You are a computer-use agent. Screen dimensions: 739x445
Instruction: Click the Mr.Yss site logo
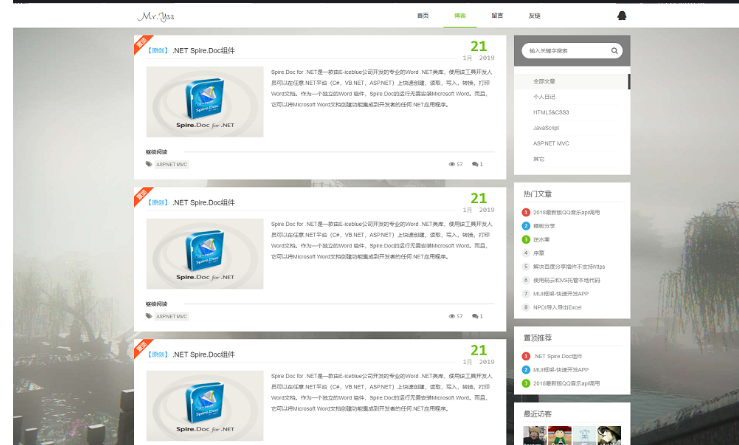[155, 16]
